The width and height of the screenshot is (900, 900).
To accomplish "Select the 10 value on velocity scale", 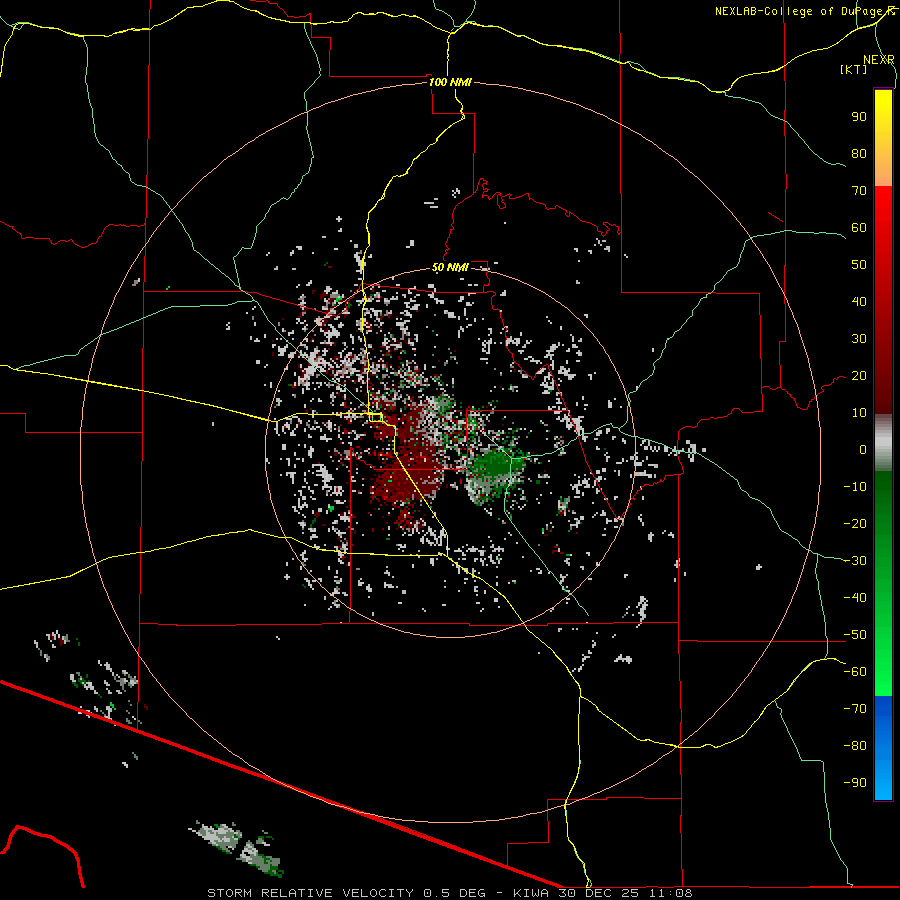I will pyautogui.click(x=859, y=413).
